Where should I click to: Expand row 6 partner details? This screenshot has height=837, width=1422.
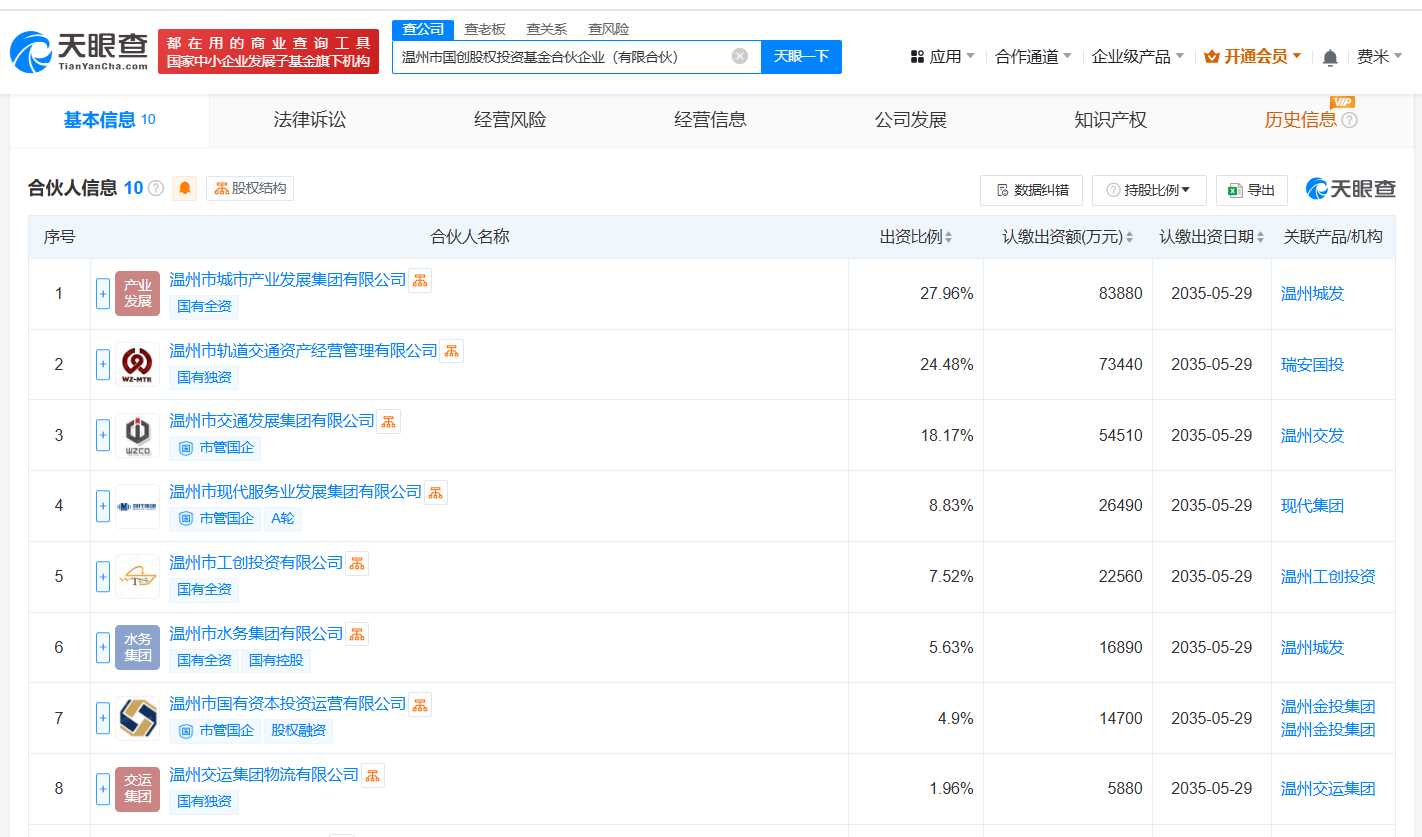click(x=103, y=648)
